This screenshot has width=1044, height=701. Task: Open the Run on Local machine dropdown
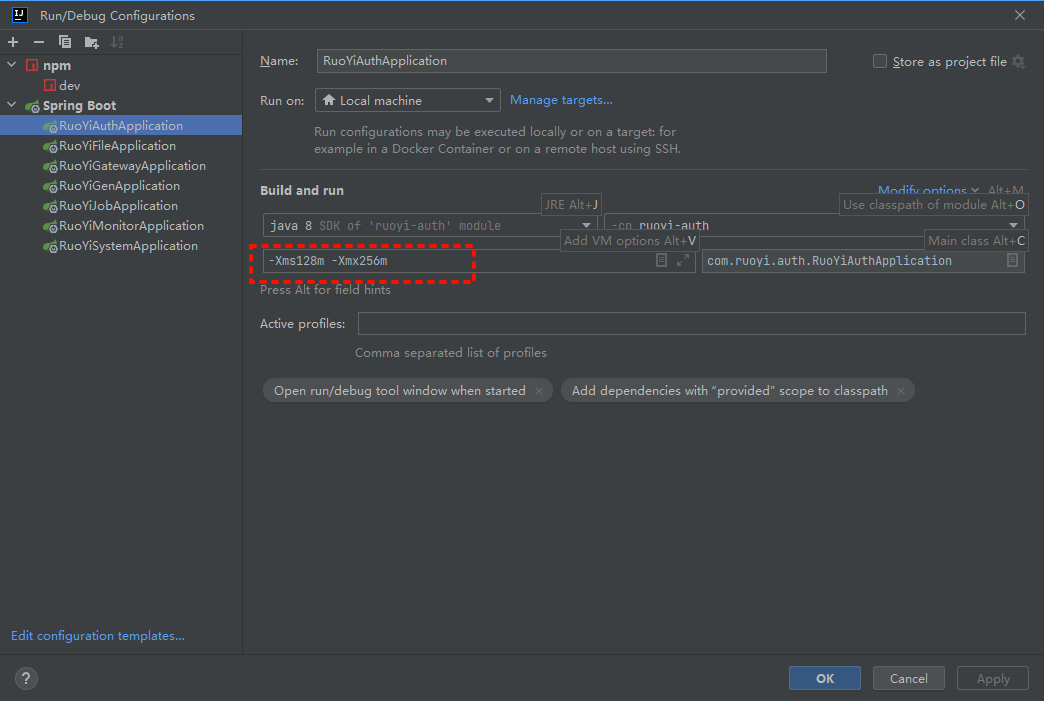point(407,101)
